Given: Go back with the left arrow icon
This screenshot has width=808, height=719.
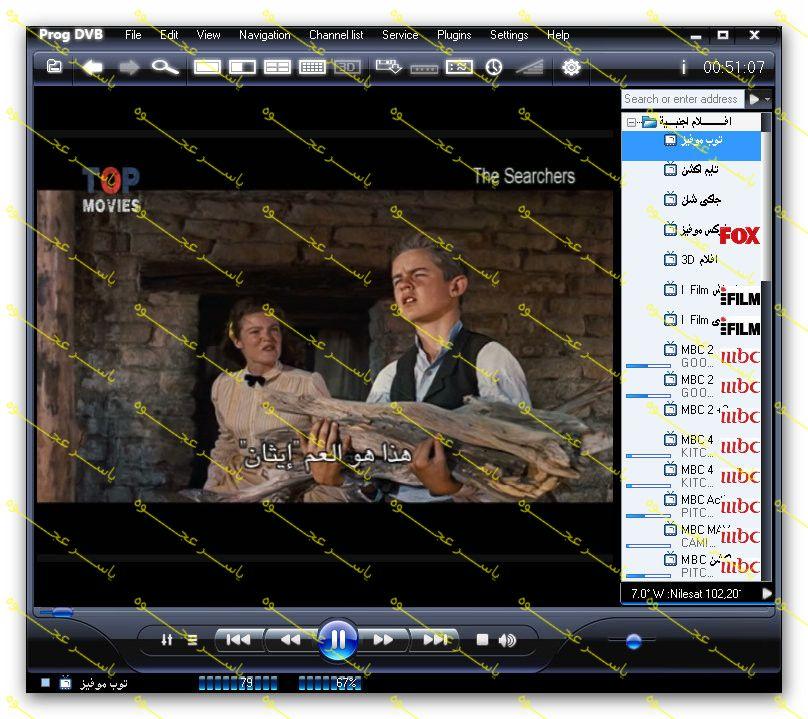Looking at the screenshot, I should pyautogui.click(x=93, y=67).
